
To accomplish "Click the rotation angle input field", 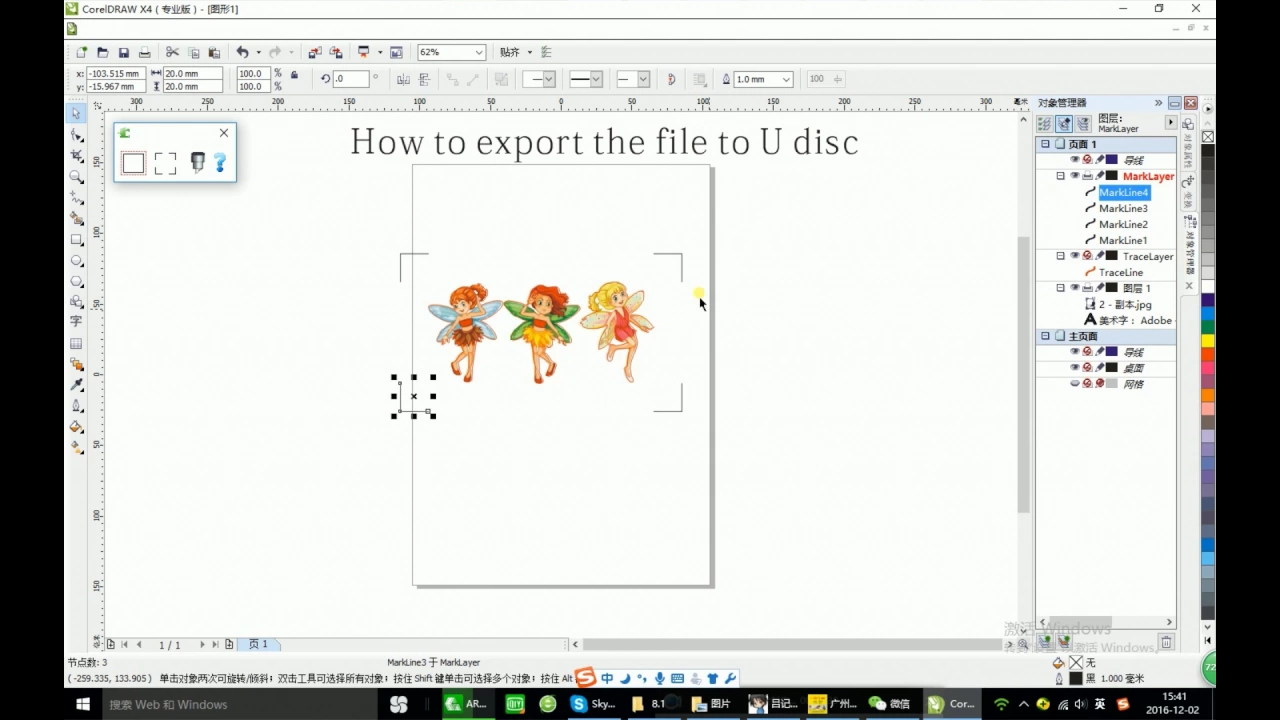I will click(x=352, y=79).
